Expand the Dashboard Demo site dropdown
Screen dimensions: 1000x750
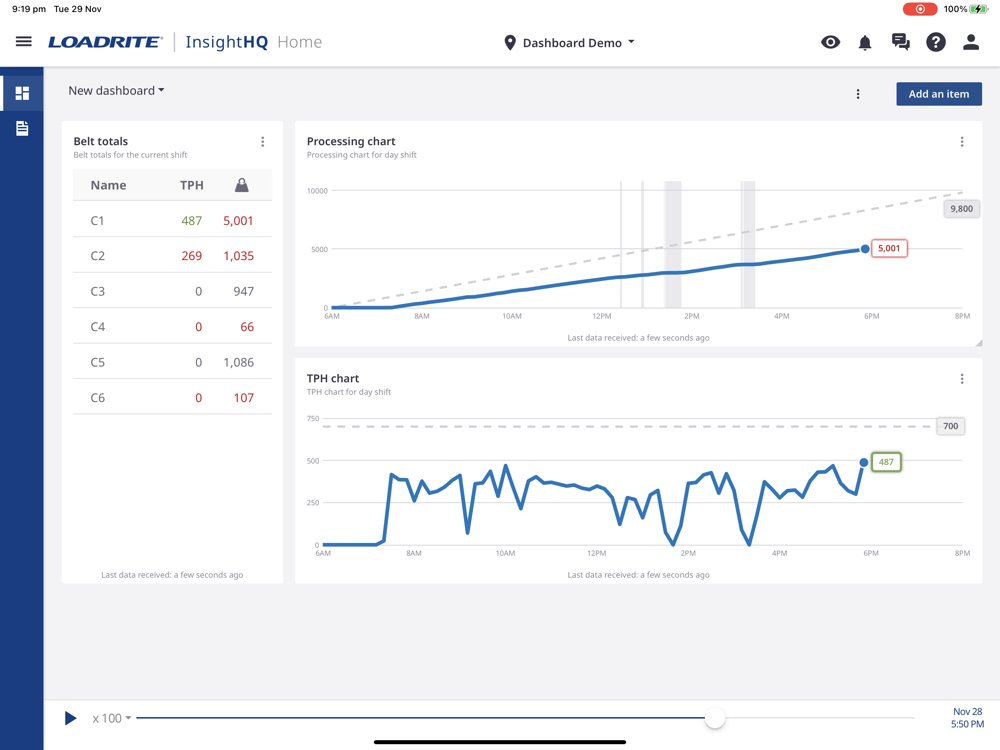(x=578, y=43)
